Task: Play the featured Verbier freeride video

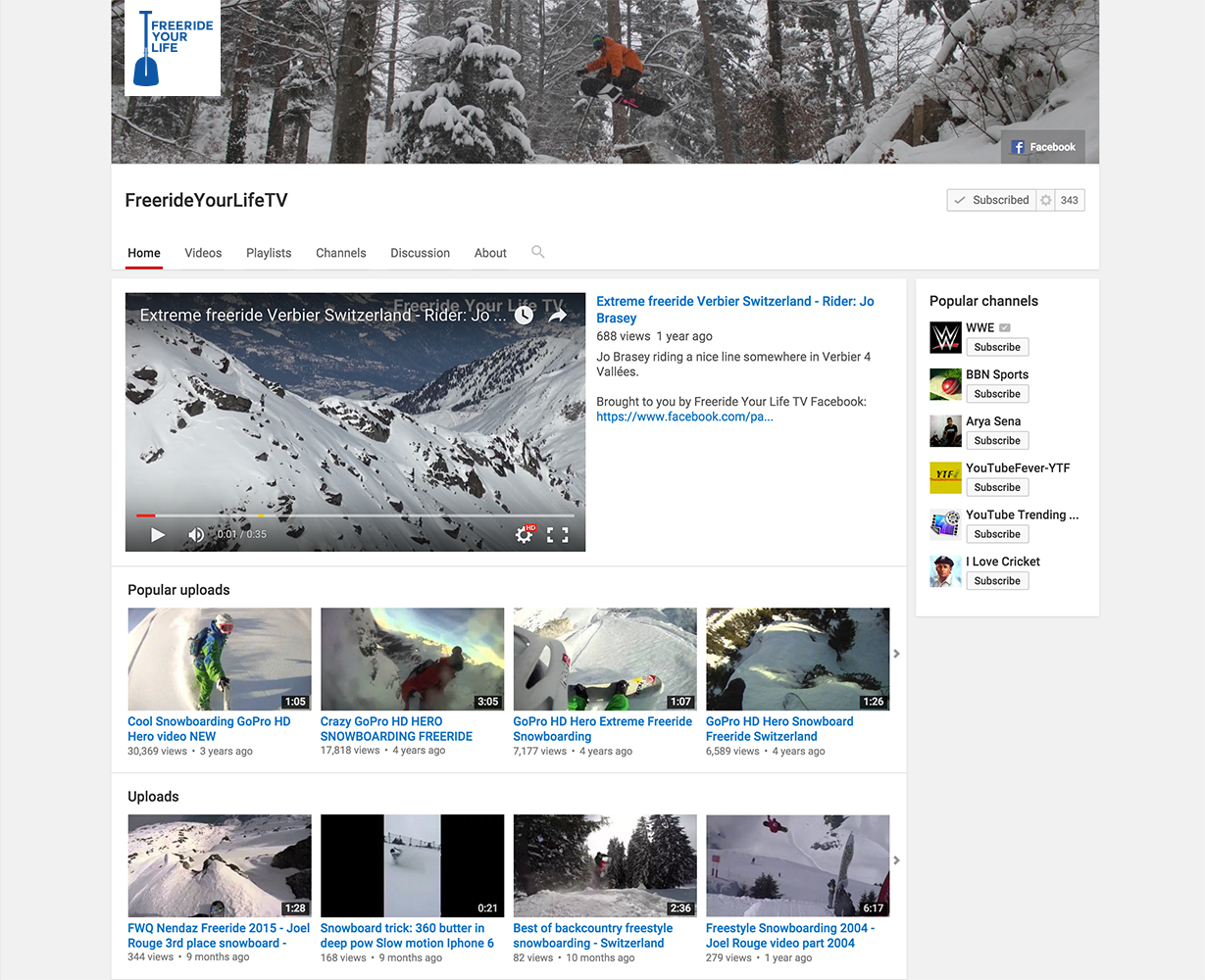Action: point(157,534)
